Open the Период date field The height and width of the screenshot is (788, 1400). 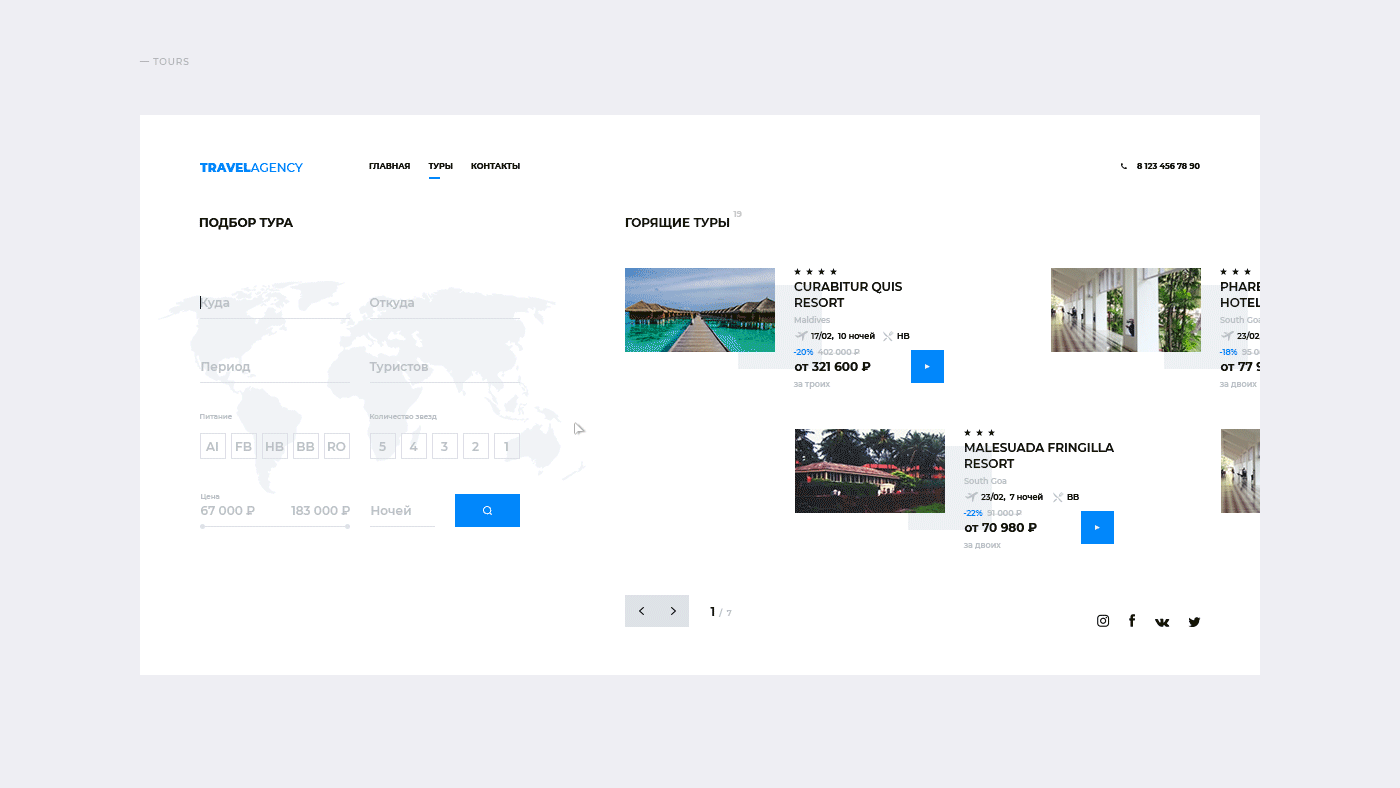tap(275, 367)
